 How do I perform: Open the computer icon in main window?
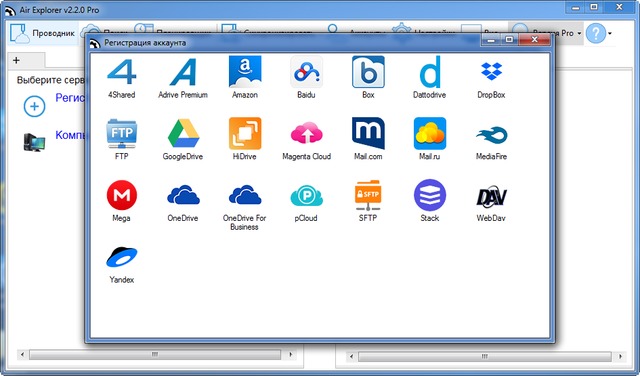(x=34, y=143)
